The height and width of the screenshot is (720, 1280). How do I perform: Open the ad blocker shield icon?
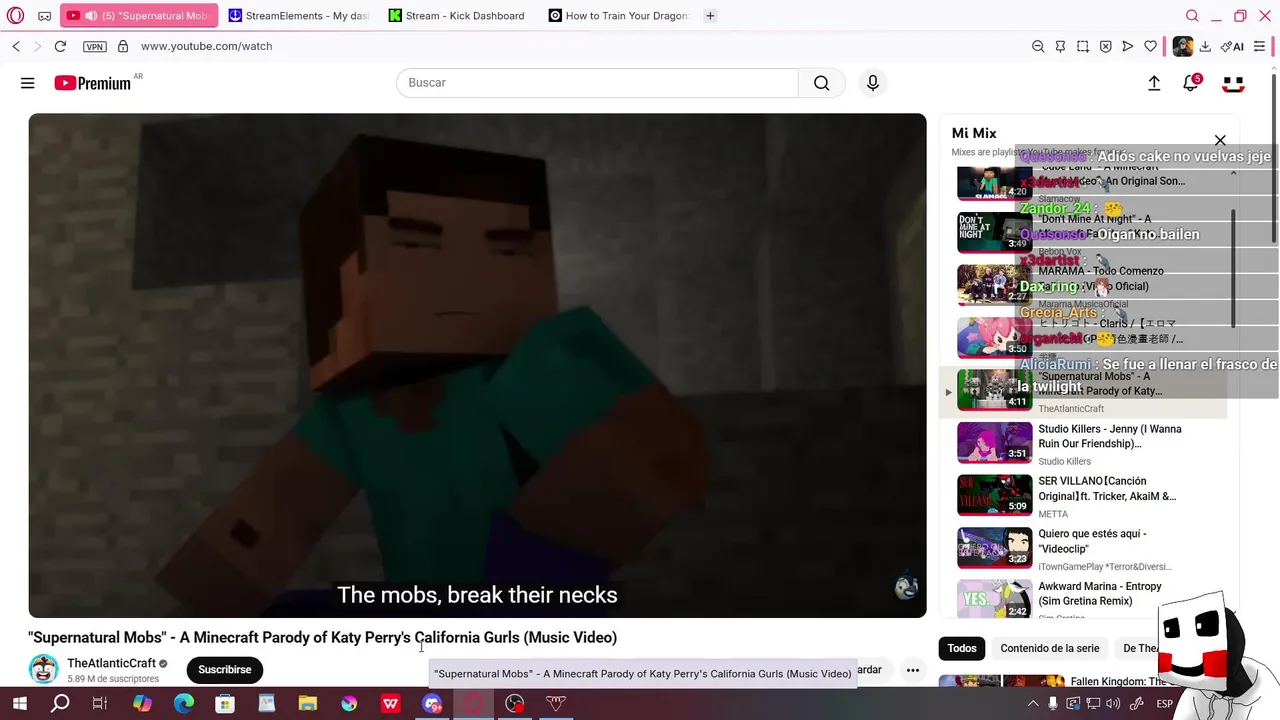tap(1105, 46)
